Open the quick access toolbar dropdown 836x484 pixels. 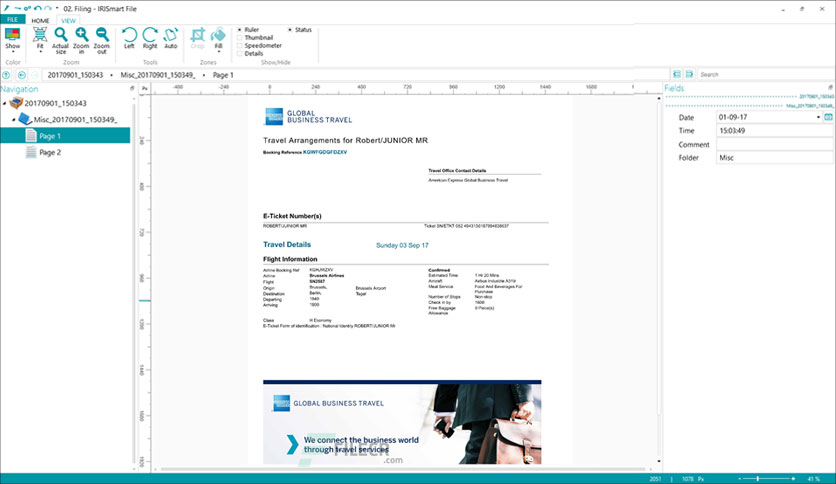(x=57, y=9)
